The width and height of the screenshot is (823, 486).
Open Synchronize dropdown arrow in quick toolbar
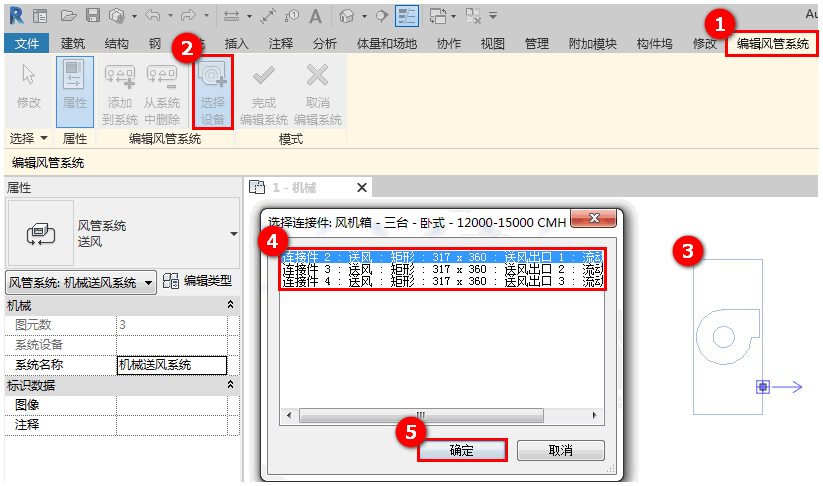[x=134, y=17]
